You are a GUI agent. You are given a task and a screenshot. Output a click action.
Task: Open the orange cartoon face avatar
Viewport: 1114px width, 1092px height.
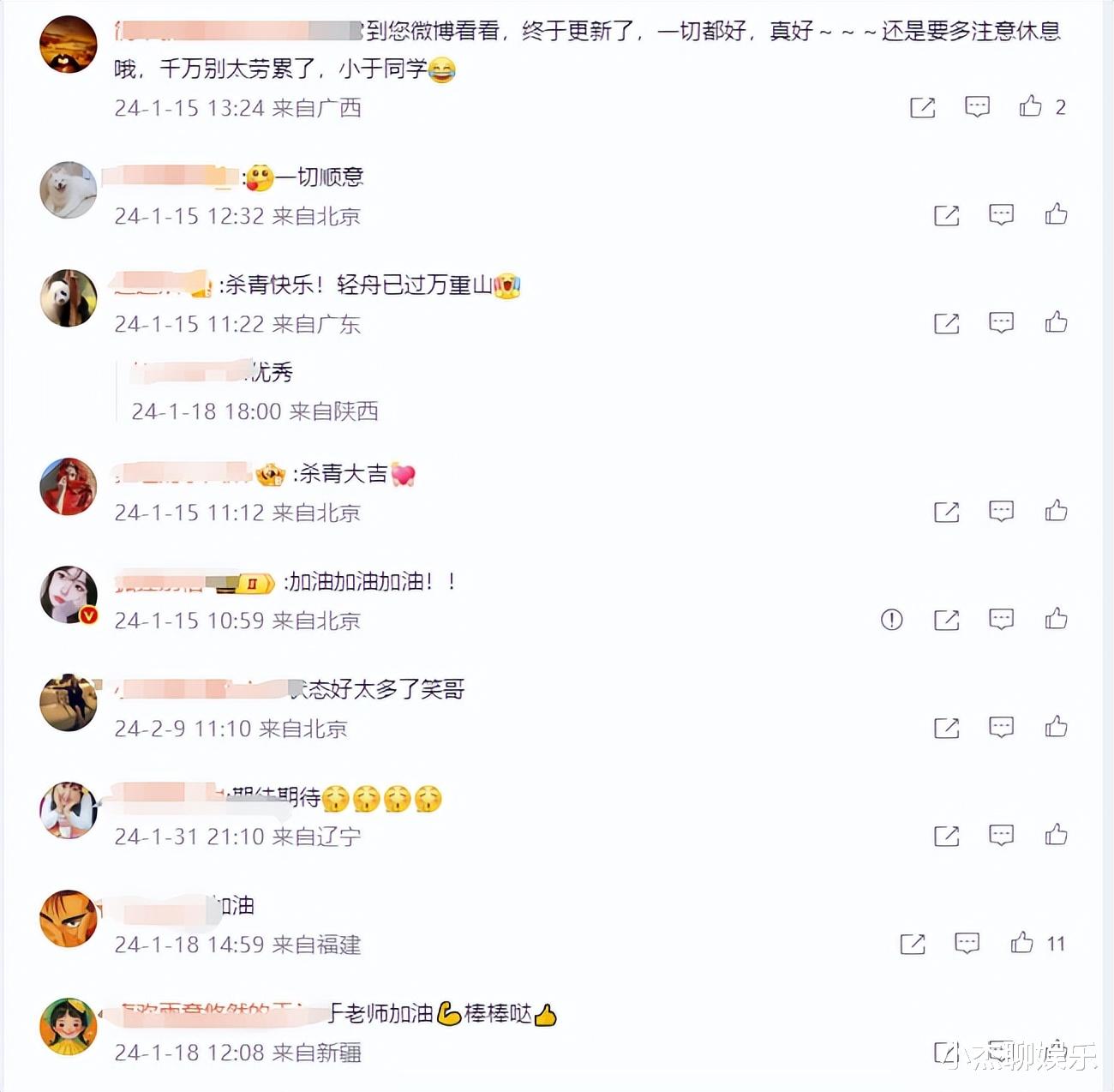coord(69,919)
